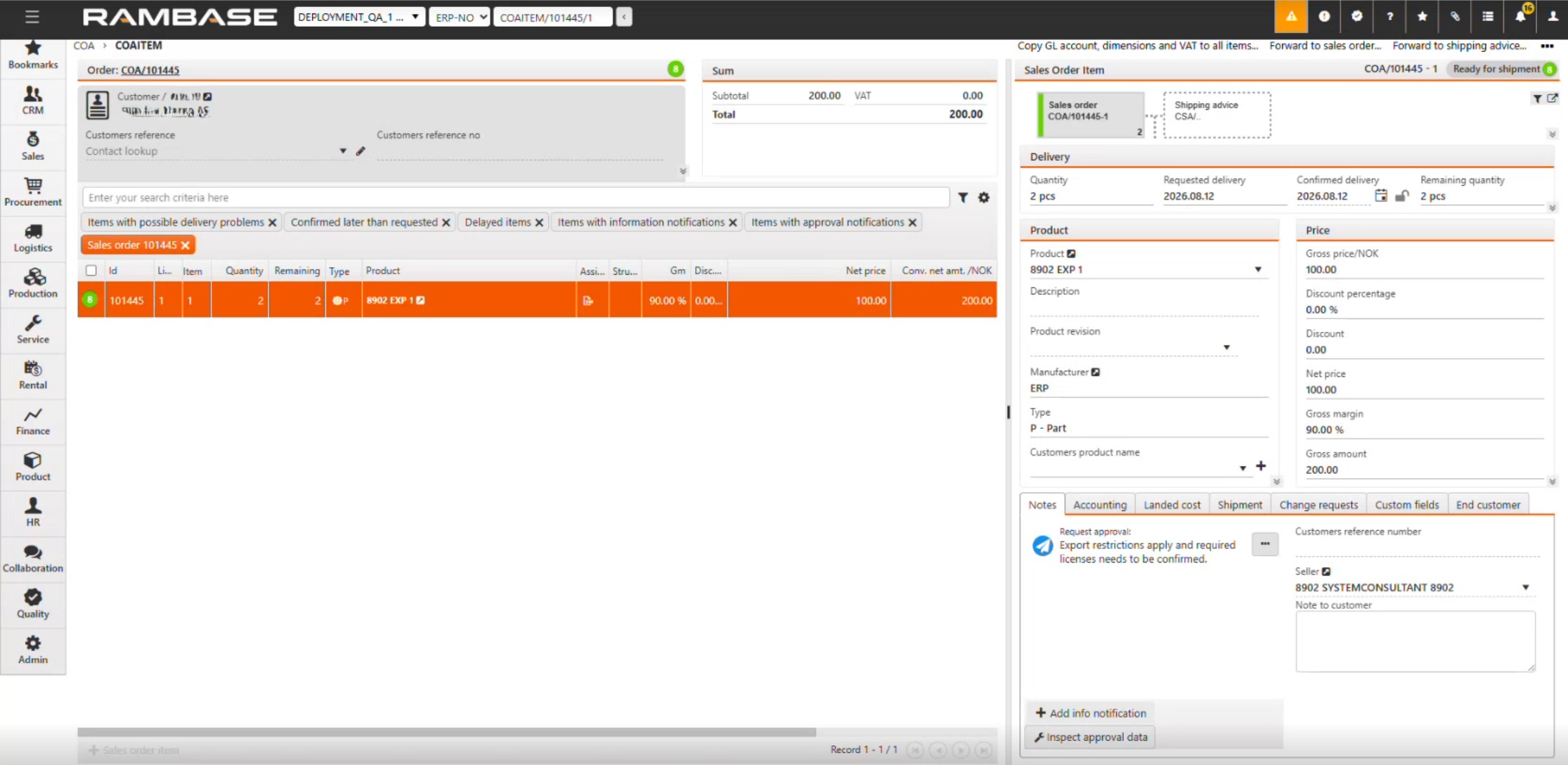Image resolution: width=1568 pixels, height=765 pixels.
Task: Open the ERP-NO company dropdown
Action: coord(459,17)
